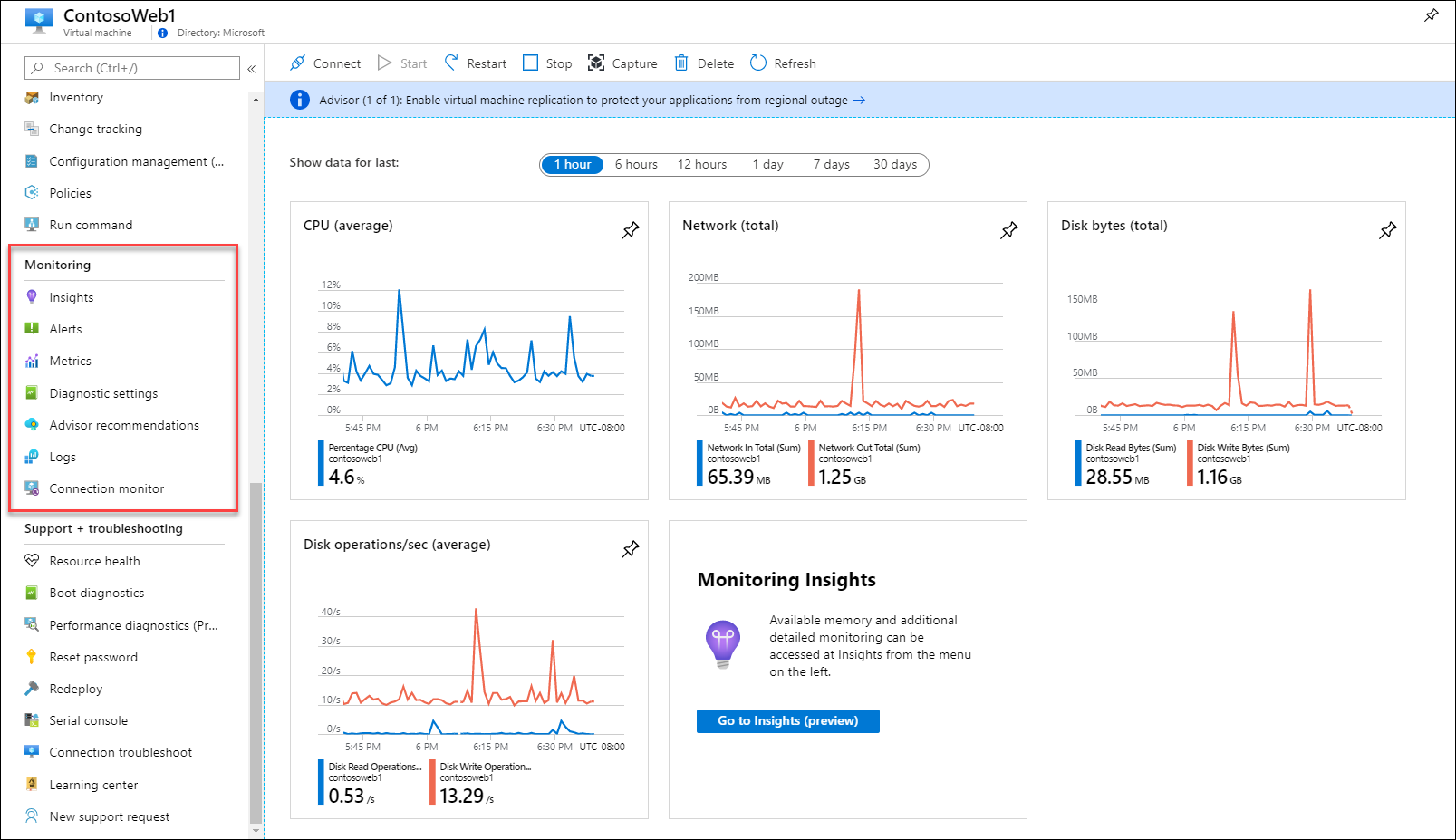Viewport: 1456px width, 840px height.
Task: Click the Redeploy hammer icon
Action: 32,688
